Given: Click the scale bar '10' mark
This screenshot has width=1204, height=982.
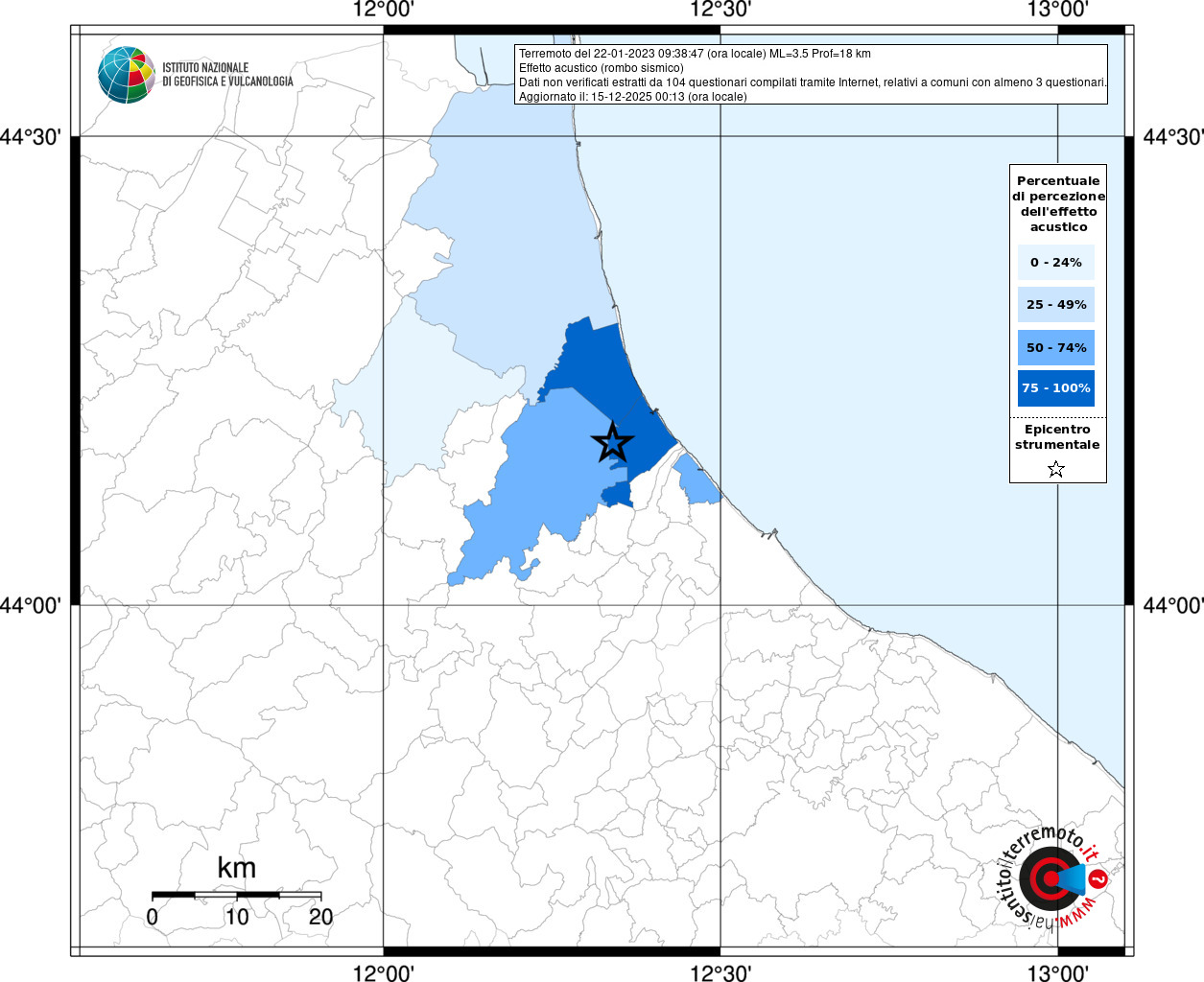Looking at the screenshot, I should click(237, 917).
